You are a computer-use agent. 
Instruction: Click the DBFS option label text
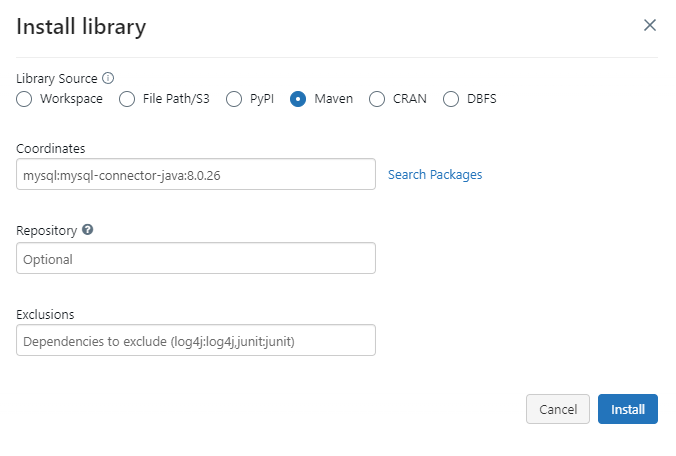481,99
